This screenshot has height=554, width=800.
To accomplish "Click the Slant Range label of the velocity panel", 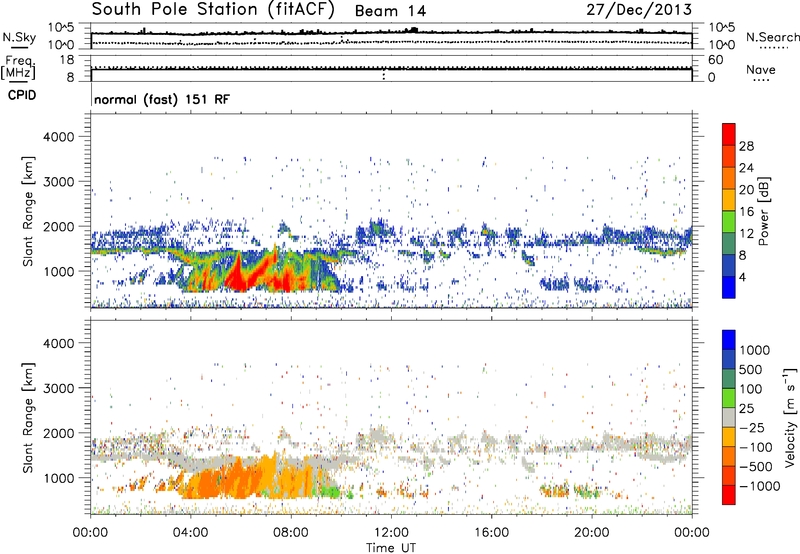I will (28, 417).
